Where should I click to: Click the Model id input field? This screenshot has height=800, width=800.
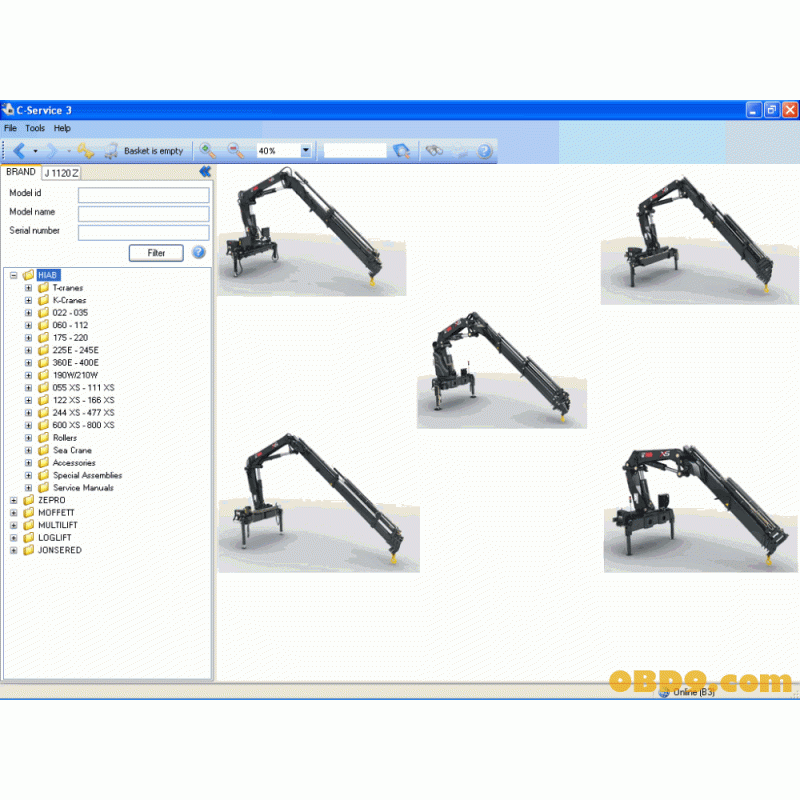(143, 195)
